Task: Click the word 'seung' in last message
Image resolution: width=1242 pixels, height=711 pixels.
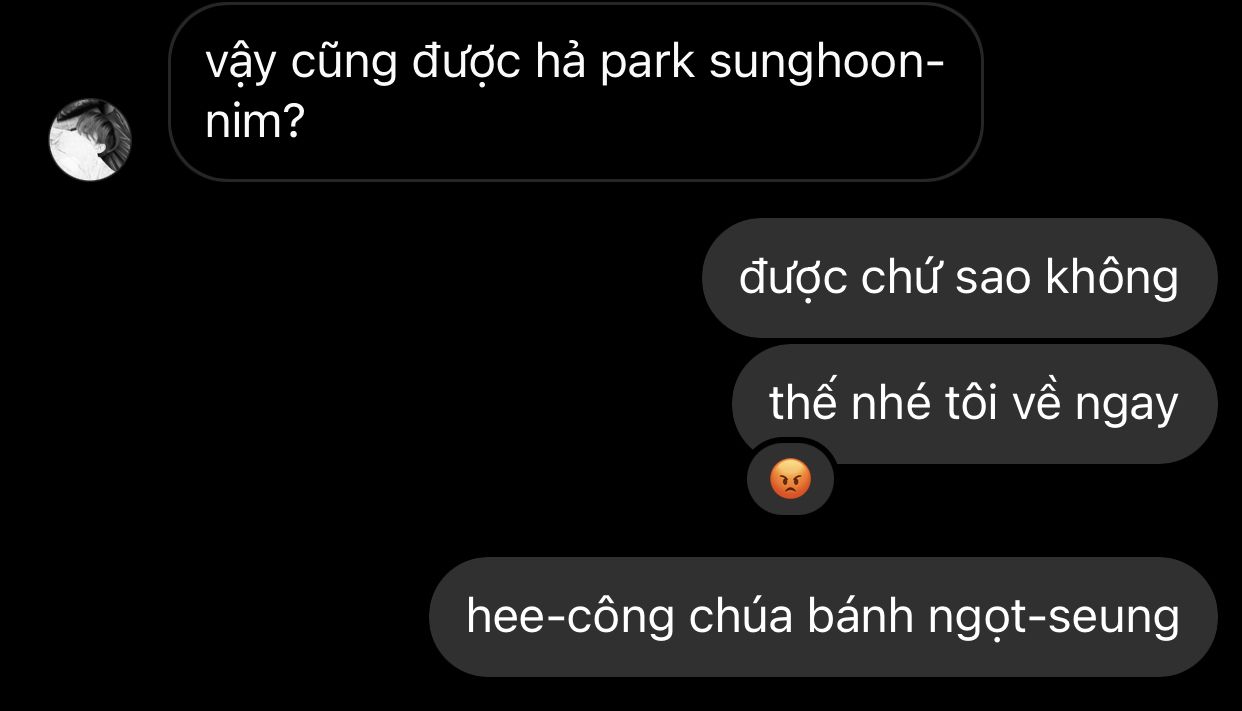Action: pos(1114,619)
